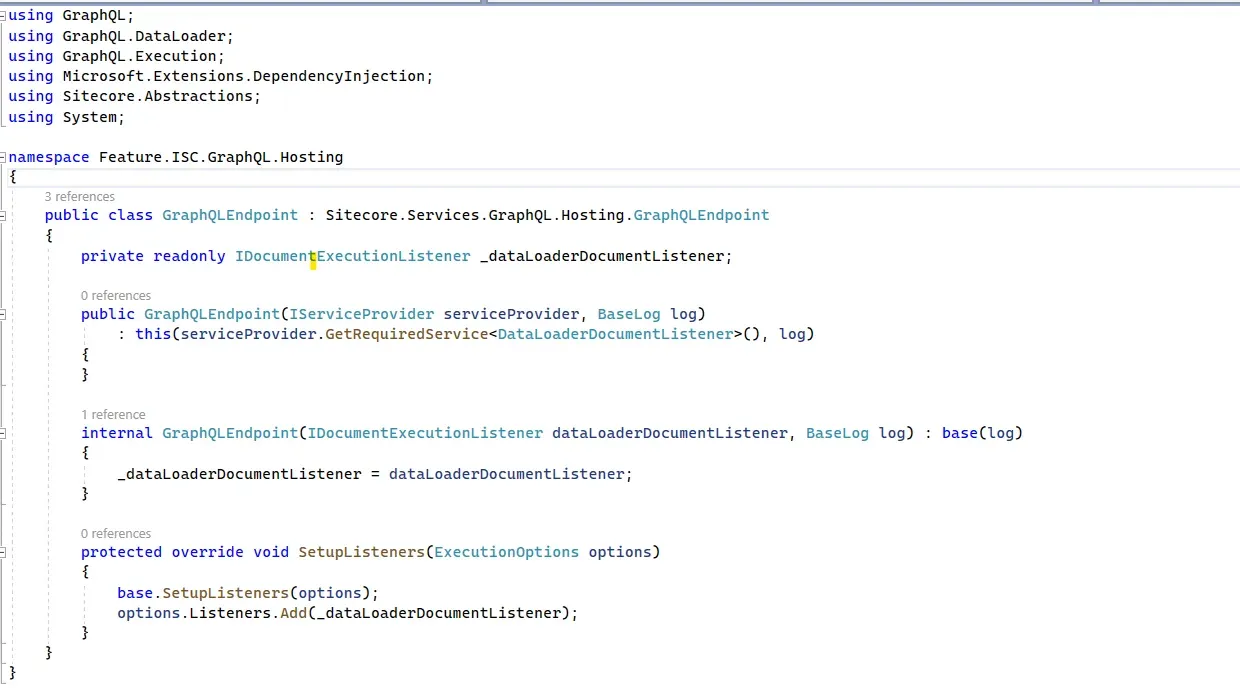Click the 'using System;' line
Image resolution: width=1240 pixels, height=697 pixels.
pos(67,117)
